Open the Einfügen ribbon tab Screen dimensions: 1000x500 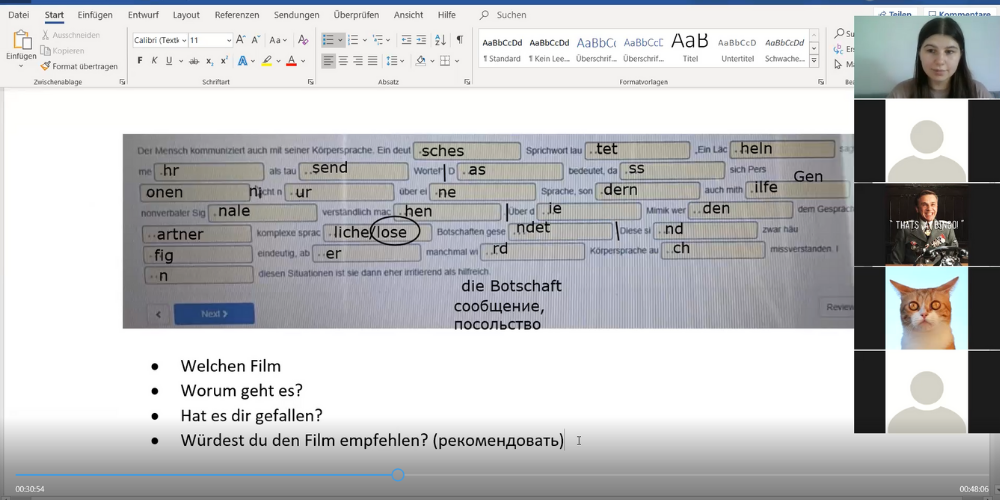coord(95,15)
